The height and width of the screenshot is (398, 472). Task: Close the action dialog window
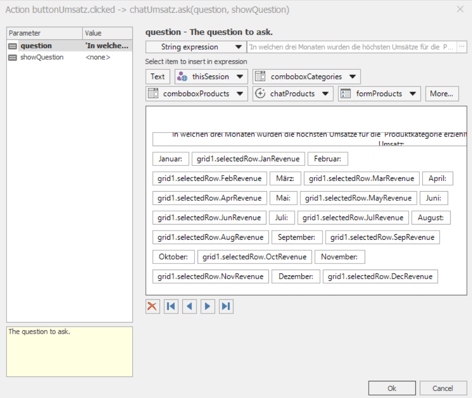pos(460,9)
